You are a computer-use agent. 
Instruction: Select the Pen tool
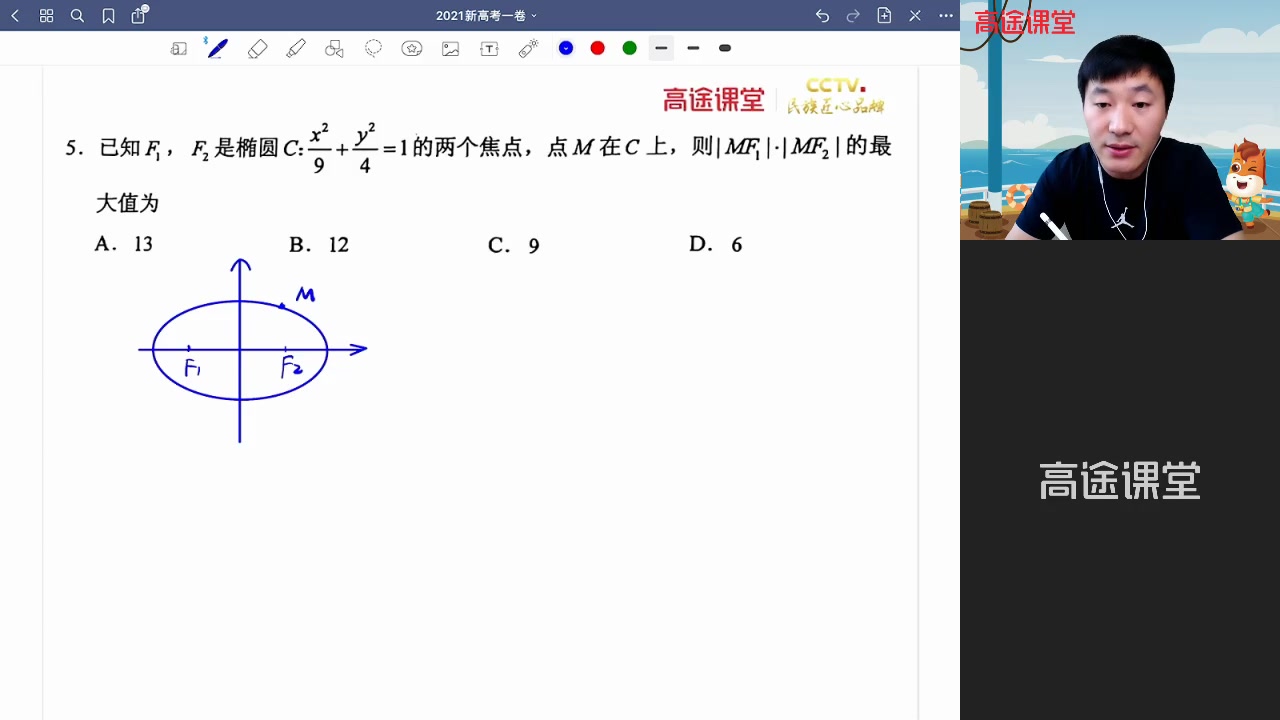[216, 47]
